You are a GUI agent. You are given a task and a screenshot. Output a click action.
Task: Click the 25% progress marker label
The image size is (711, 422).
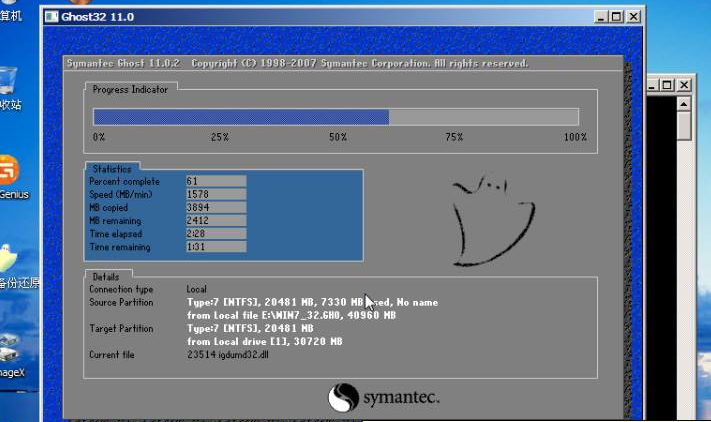220,137
